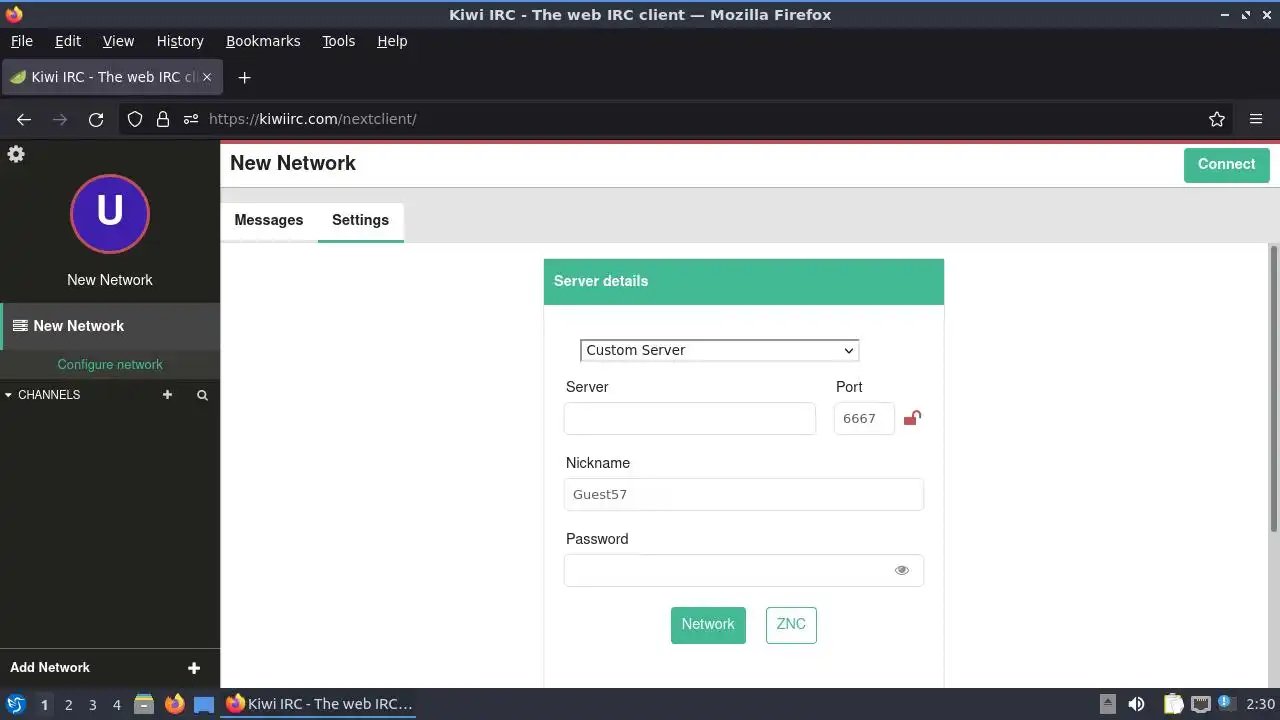Click the Add Network label
Viewport: 1280px width, 720px height.
[x=50, y=668]
